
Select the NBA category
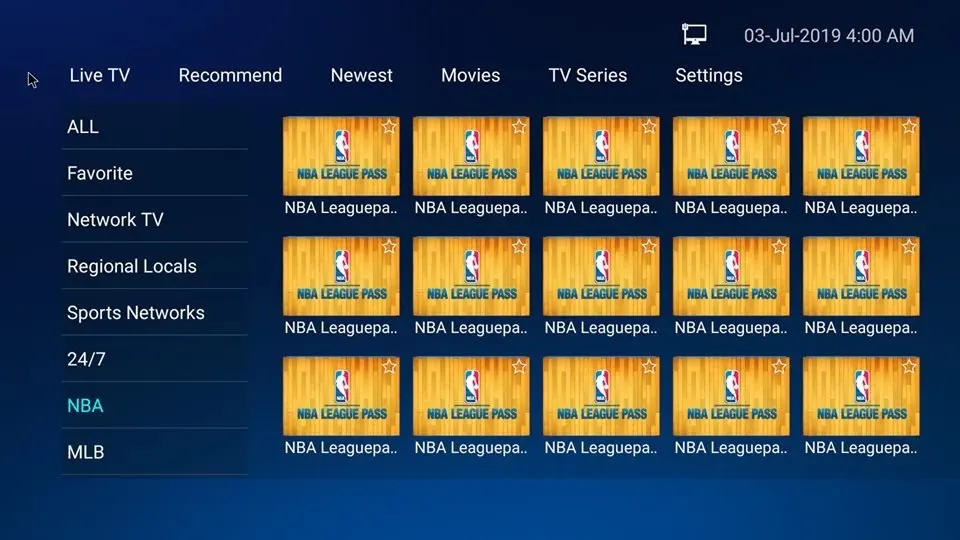(155, 406)
